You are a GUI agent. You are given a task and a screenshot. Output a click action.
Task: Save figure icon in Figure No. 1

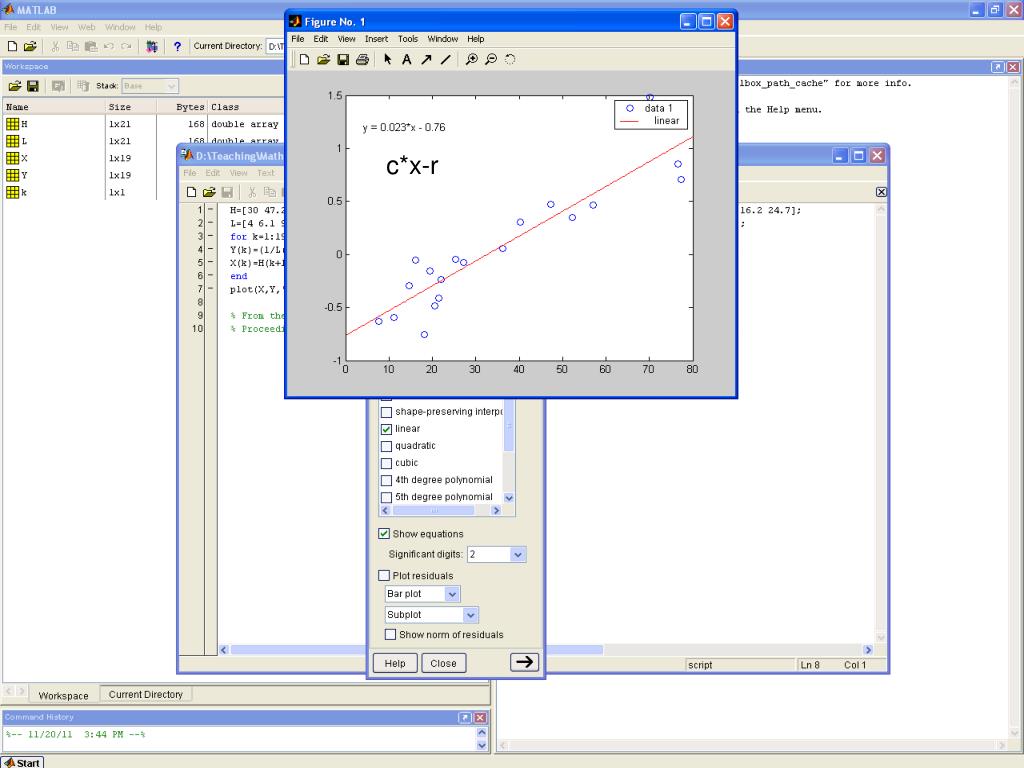pos(343,59)
